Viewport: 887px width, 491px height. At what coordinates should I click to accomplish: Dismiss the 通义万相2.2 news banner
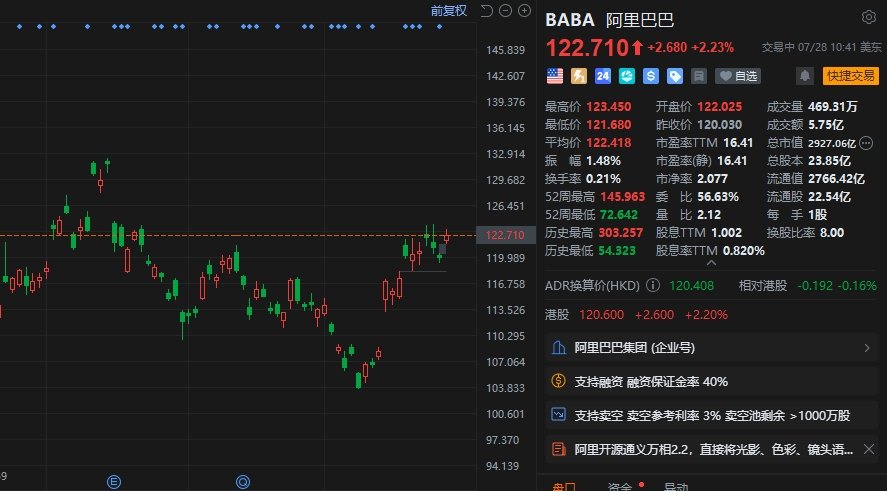869,449
